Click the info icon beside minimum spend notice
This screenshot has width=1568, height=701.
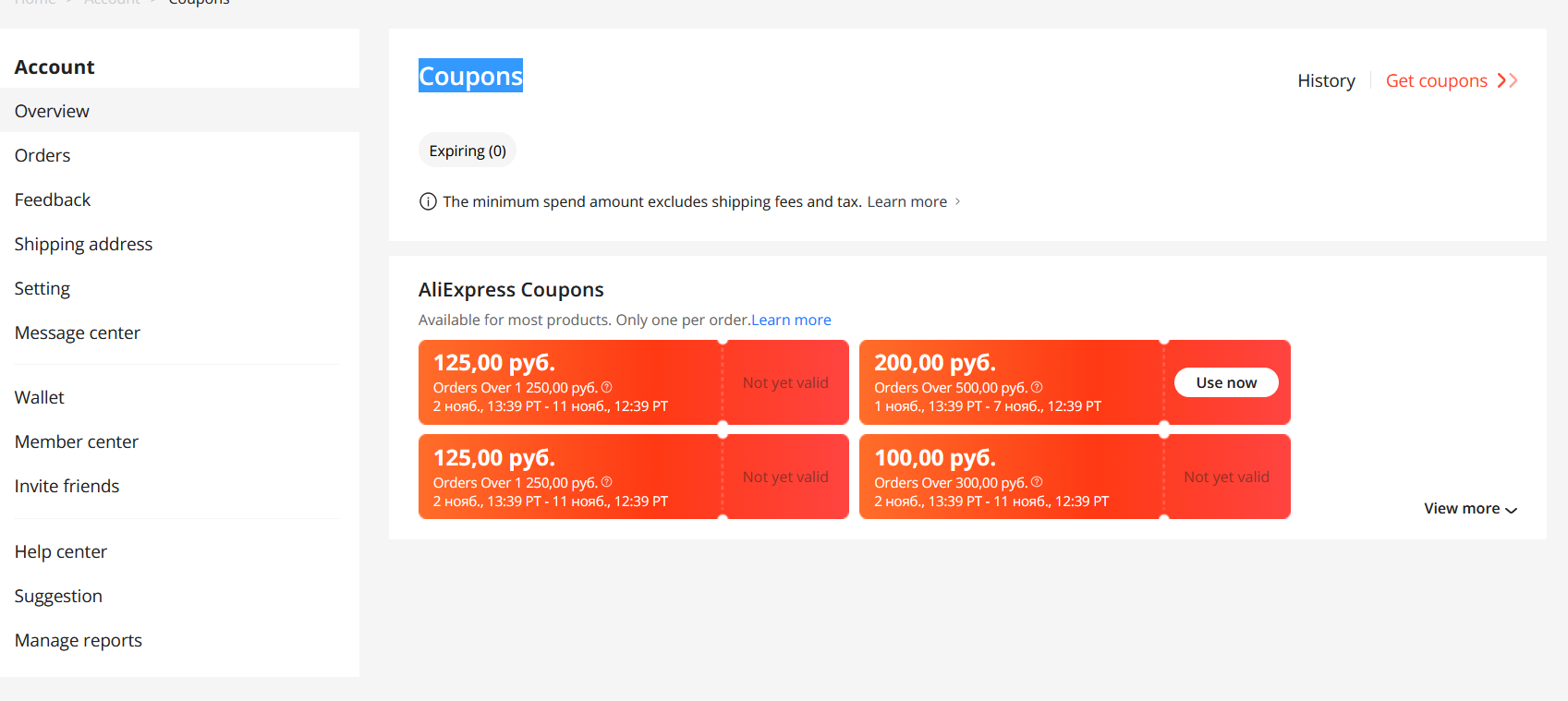pos(428,201)
